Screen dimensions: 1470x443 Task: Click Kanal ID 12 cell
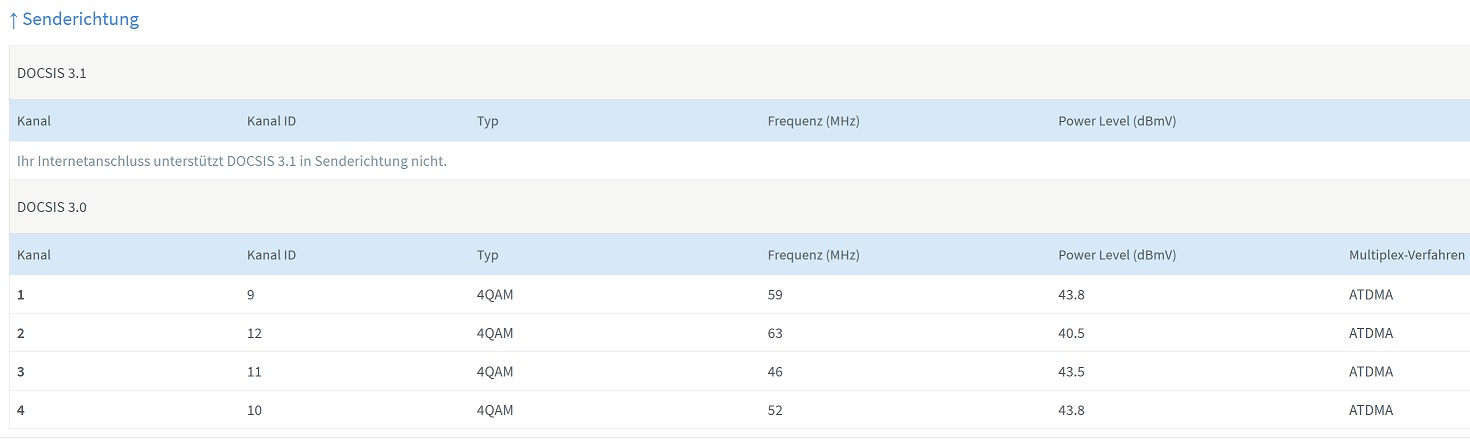tap(254, 333)
